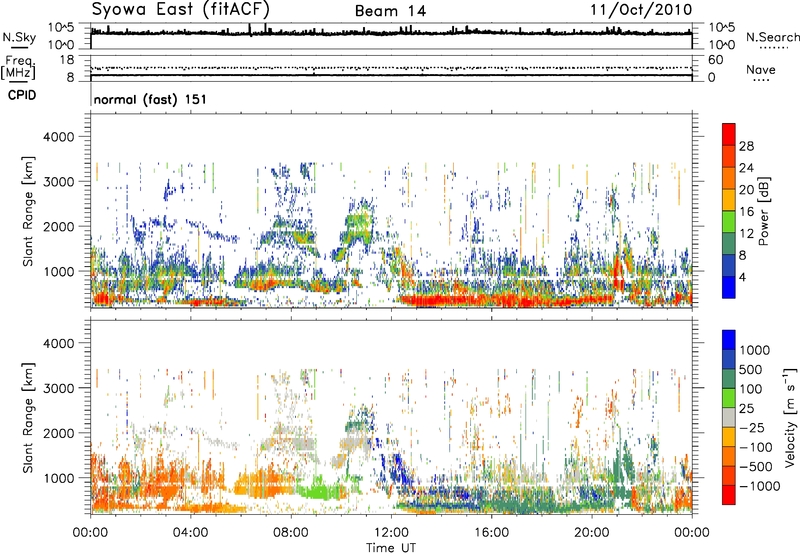Click the '12:00' time axis tick label
The image size is (800, 554).
pos(391,533)
